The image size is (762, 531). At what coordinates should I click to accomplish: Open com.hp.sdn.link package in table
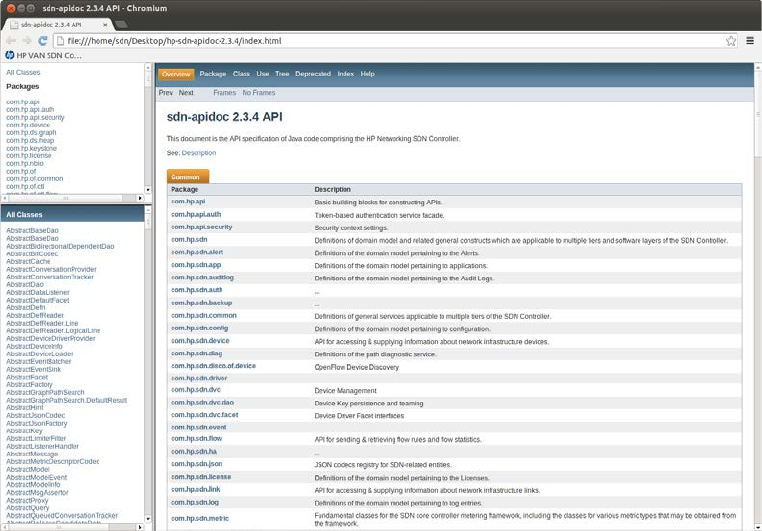pos(195,489)
